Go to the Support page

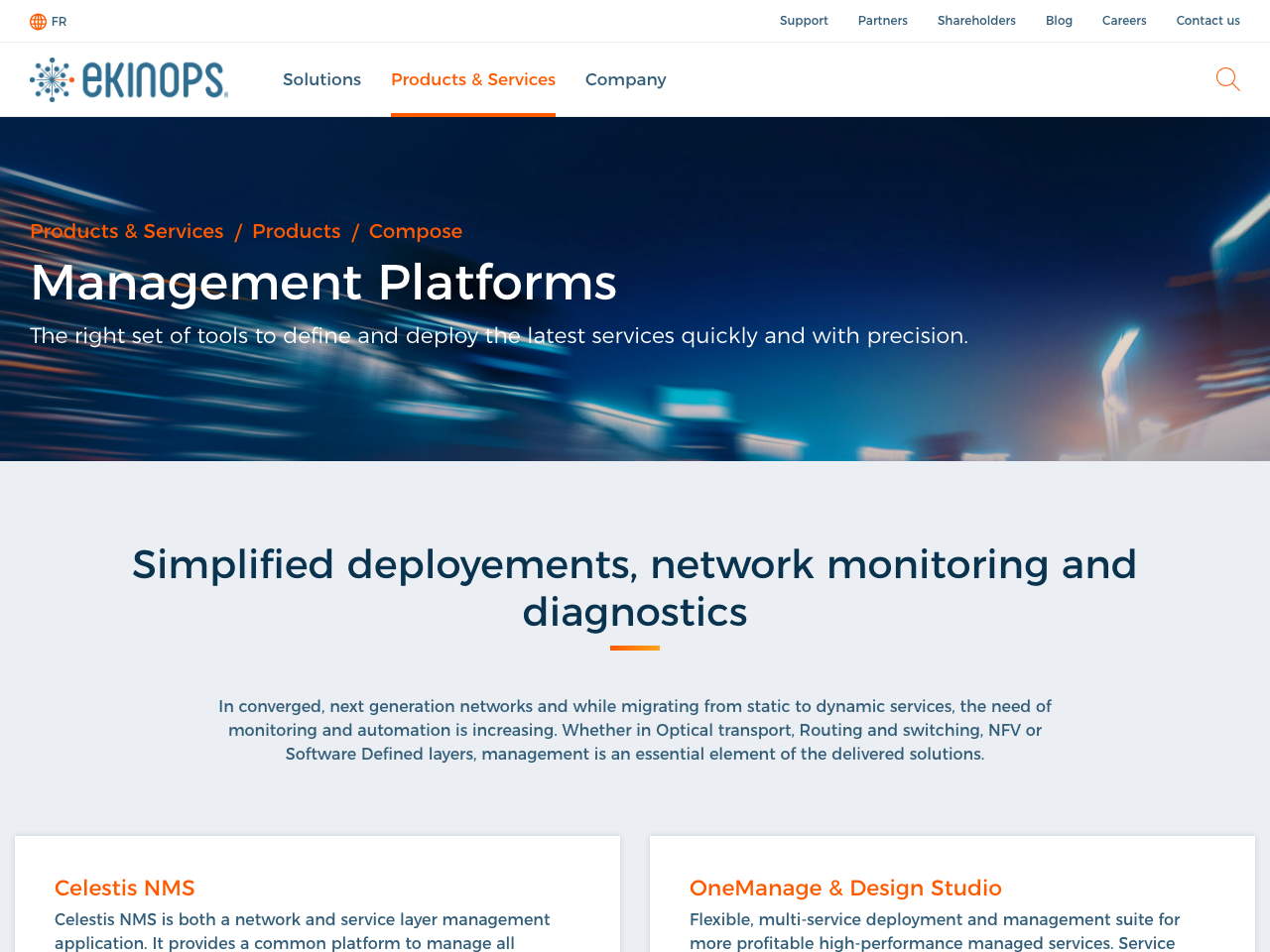804,19
